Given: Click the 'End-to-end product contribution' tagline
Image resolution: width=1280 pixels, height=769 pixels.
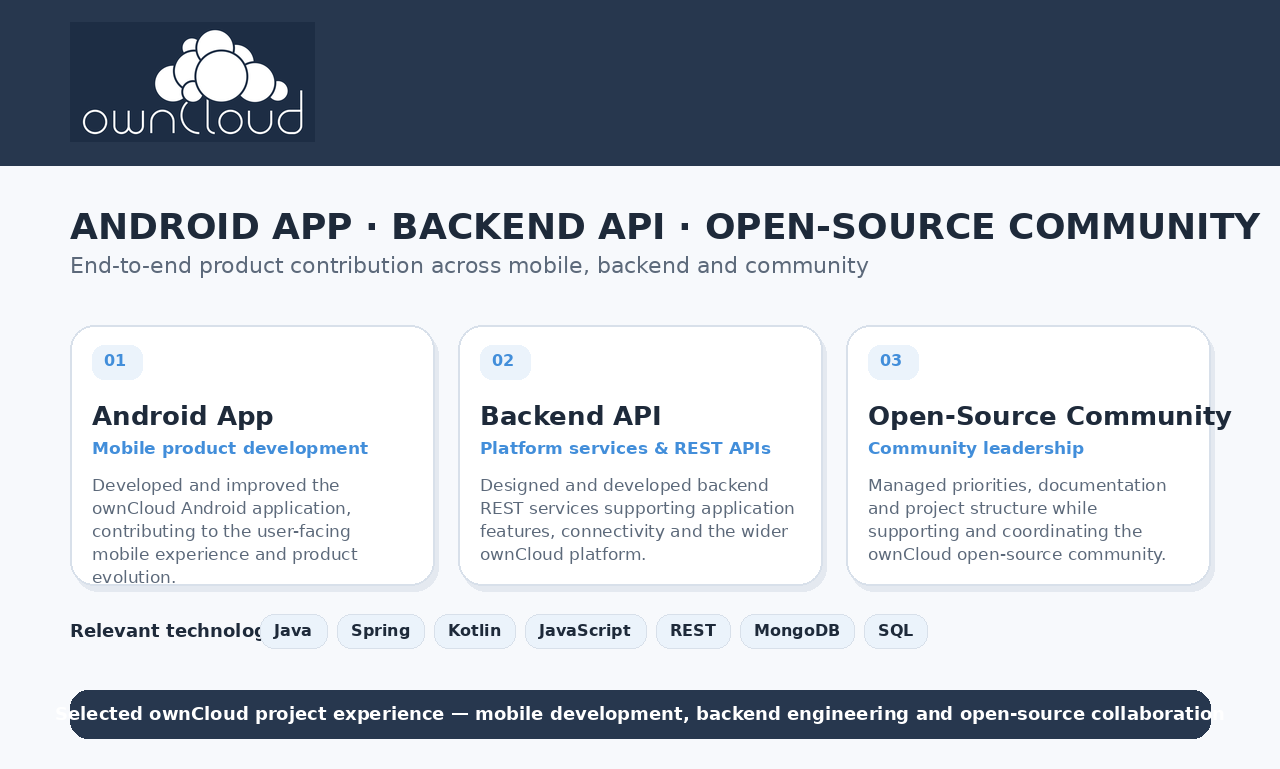Looking at the screenshot, I should pos(469,266).
